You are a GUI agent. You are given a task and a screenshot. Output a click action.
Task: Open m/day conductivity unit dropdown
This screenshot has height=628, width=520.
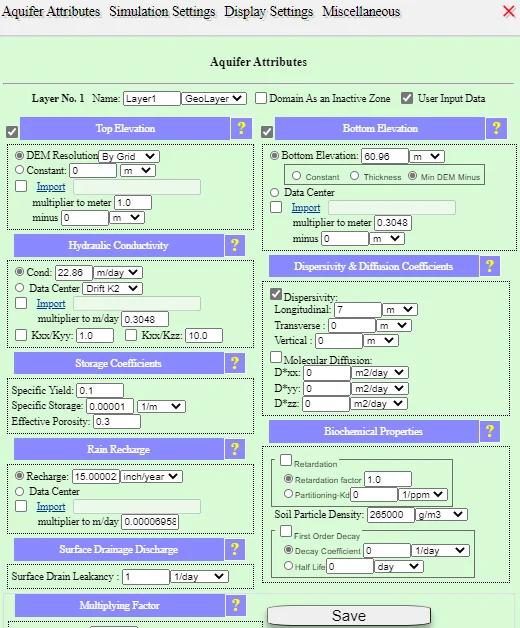coord(118,273)
